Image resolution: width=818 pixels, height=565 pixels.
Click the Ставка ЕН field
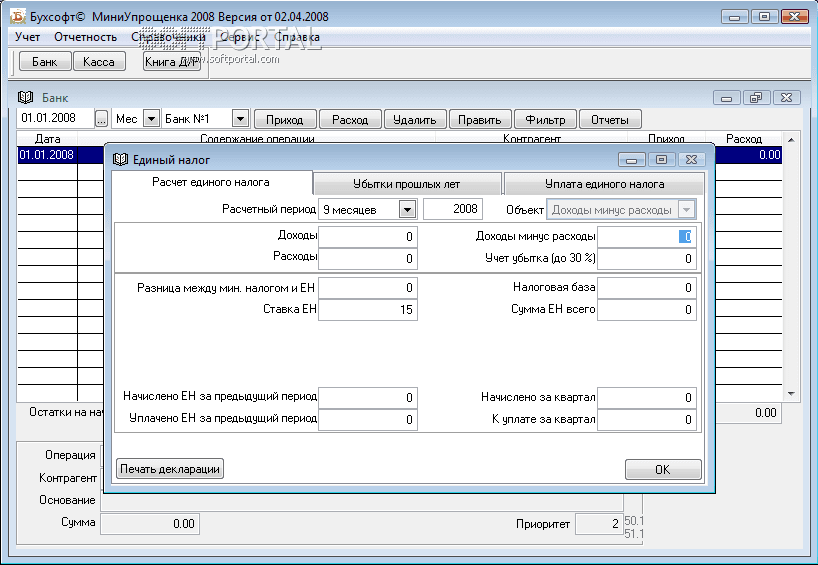point(368,310)
